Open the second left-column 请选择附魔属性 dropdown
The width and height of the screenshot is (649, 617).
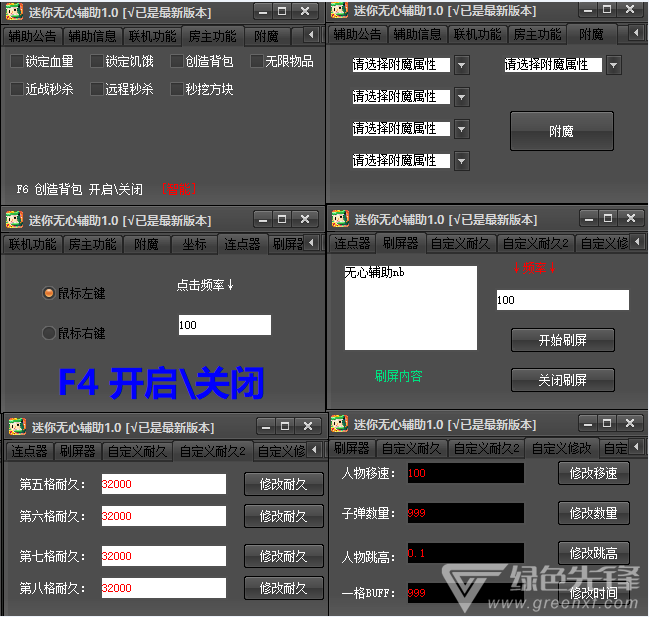[x=462, y=97]
